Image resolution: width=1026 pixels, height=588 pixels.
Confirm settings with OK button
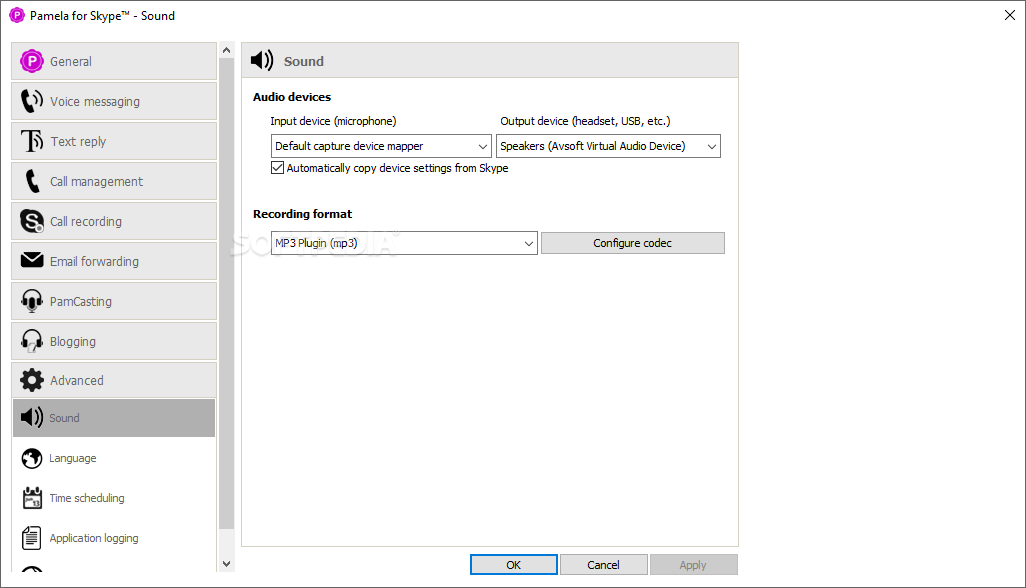coord(514,564)
